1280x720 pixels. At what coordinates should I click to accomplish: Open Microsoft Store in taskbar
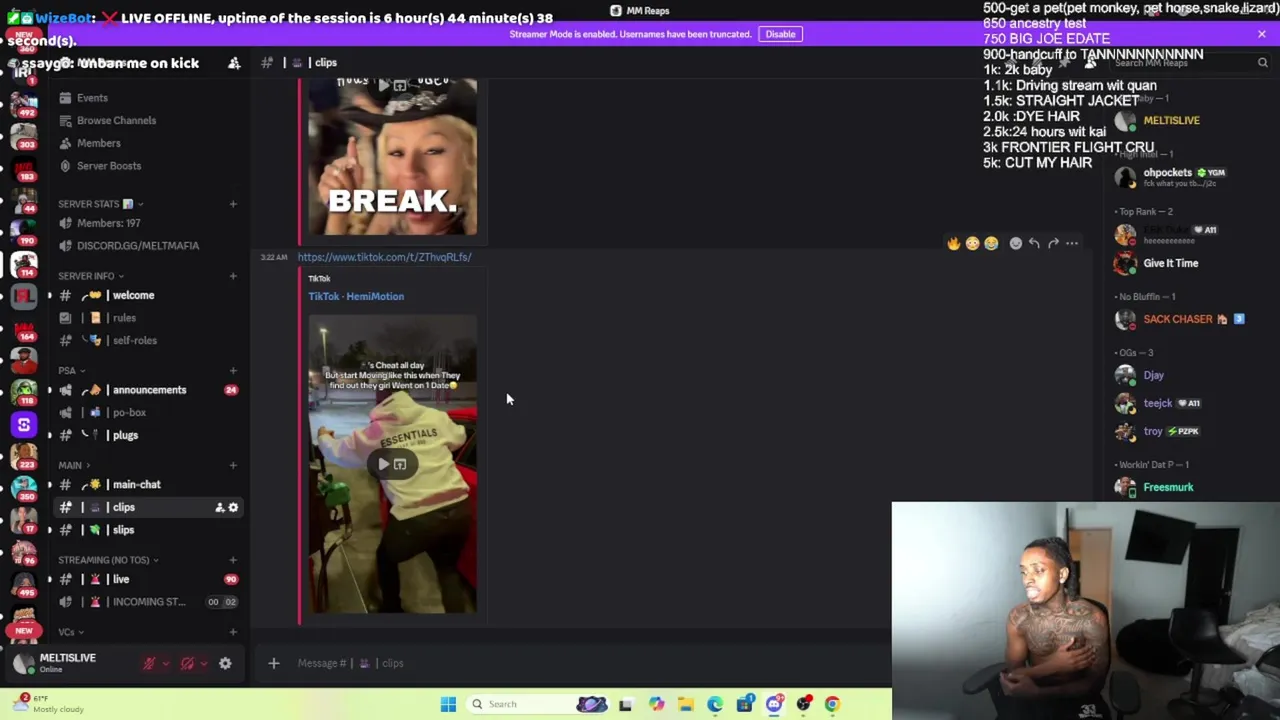coord(744,704)
